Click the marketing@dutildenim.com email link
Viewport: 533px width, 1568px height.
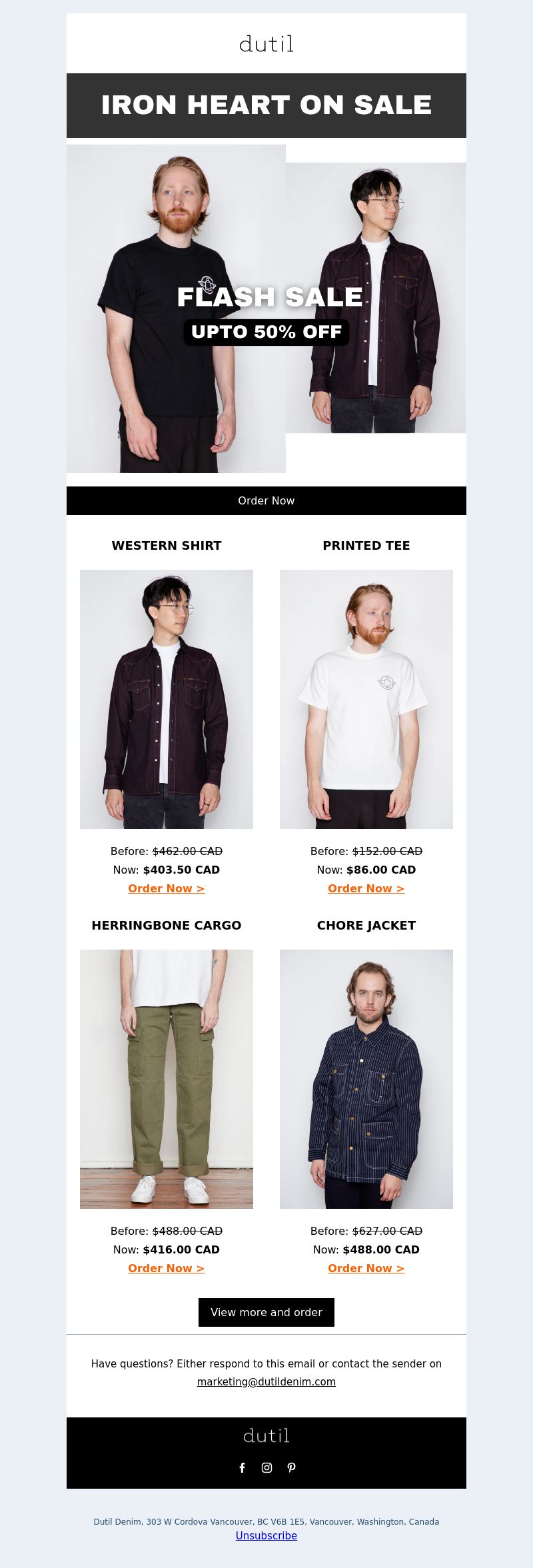266,1381
